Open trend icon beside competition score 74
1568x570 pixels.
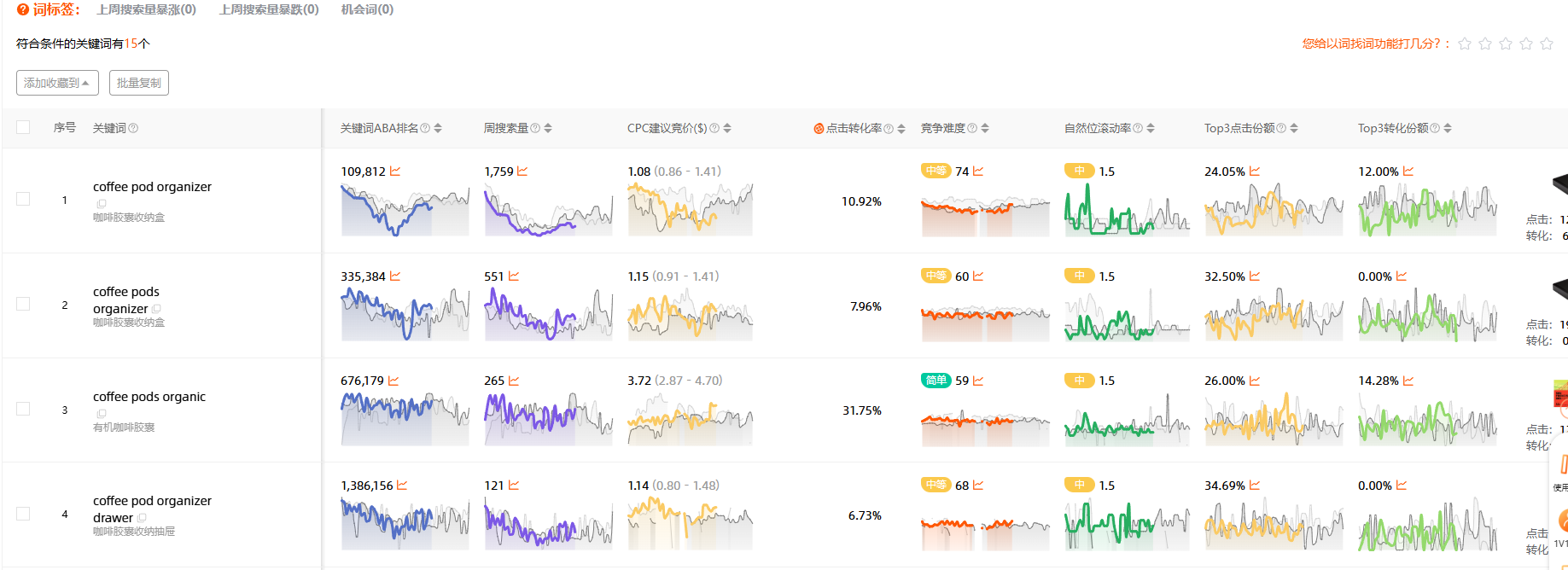[978, 172]
